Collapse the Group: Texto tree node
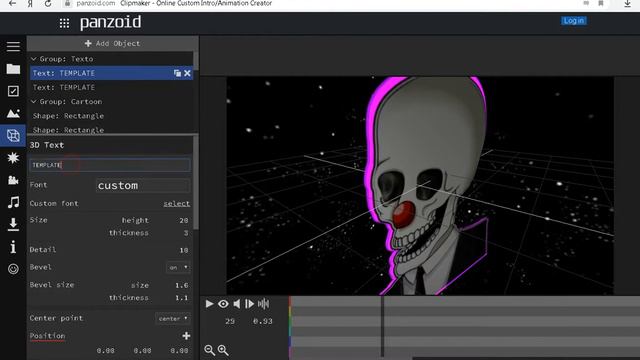Screen dimensions: 640x360 pos(34,59)
